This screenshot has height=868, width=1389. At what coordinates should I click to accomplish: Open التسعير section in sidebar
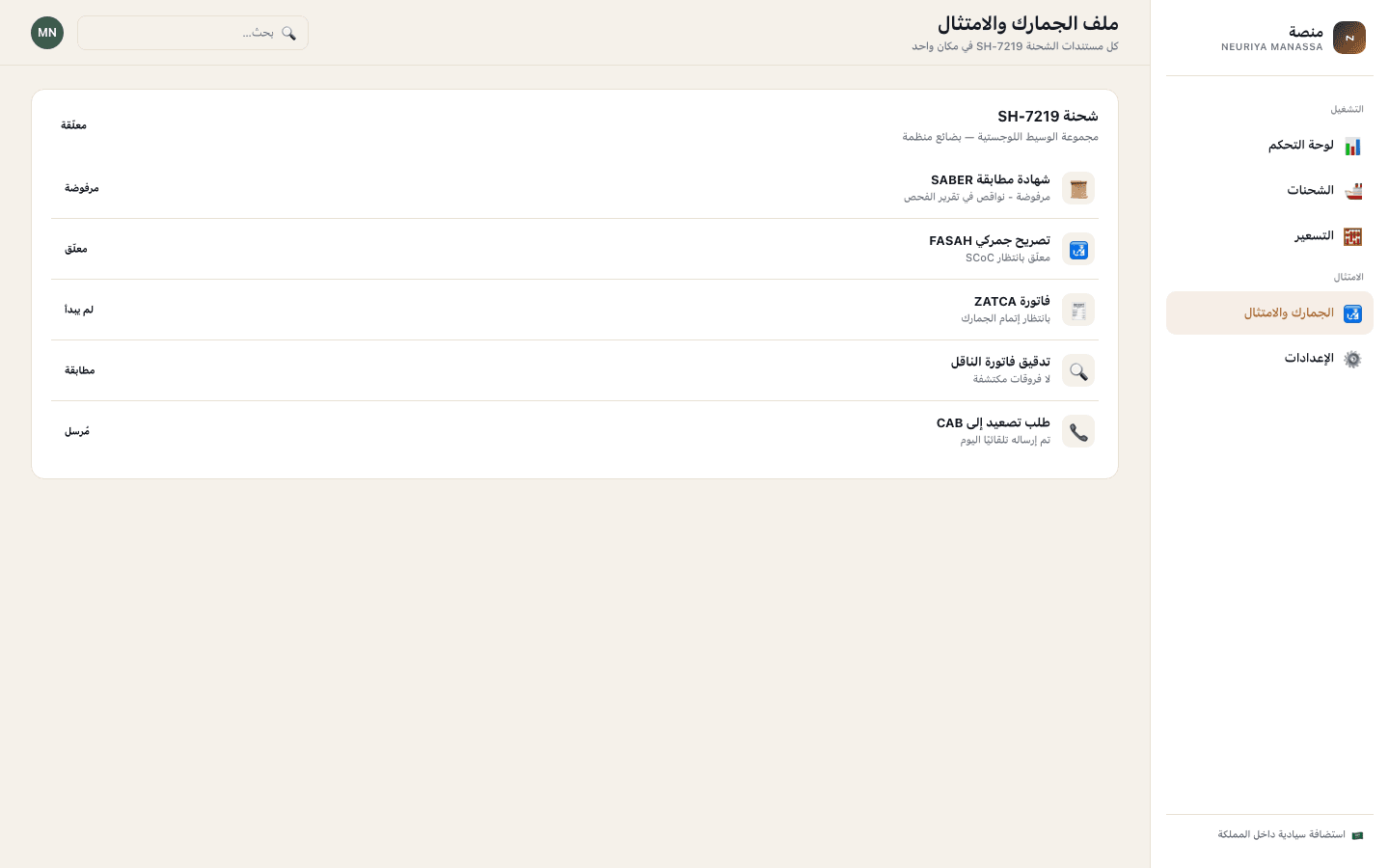pyautogui.click(x=1269, y=236)
